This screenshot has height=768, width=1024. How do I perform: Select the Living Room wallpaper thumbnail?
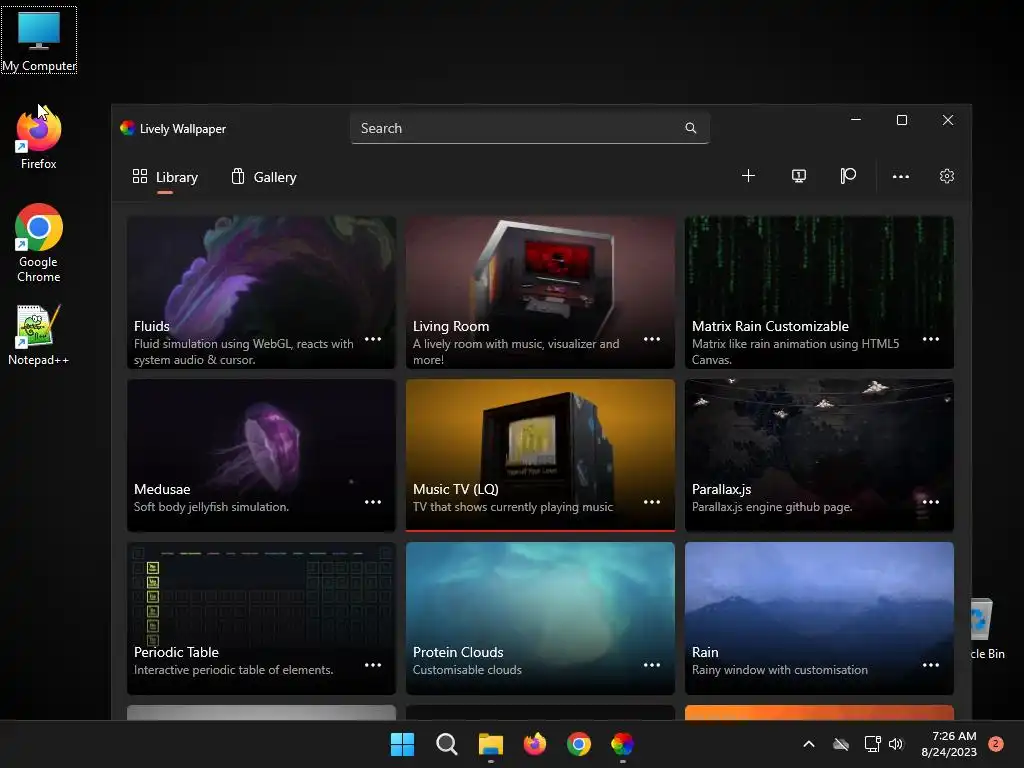pyautogui.click(x=540, y=292)
